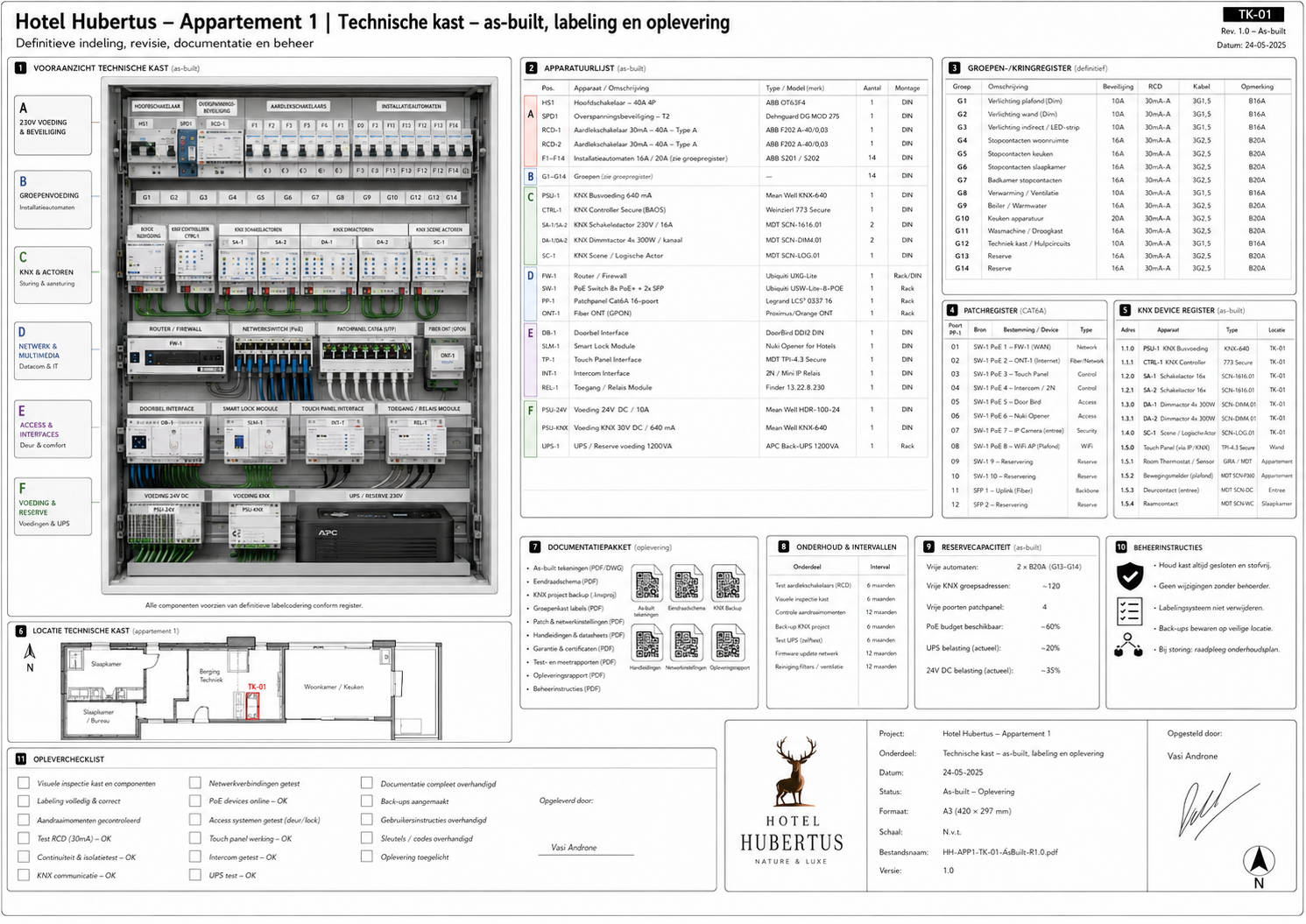1306x924 pixels.
Task: Check Documentatie compleet overhandigd
Action: (367, 783)
